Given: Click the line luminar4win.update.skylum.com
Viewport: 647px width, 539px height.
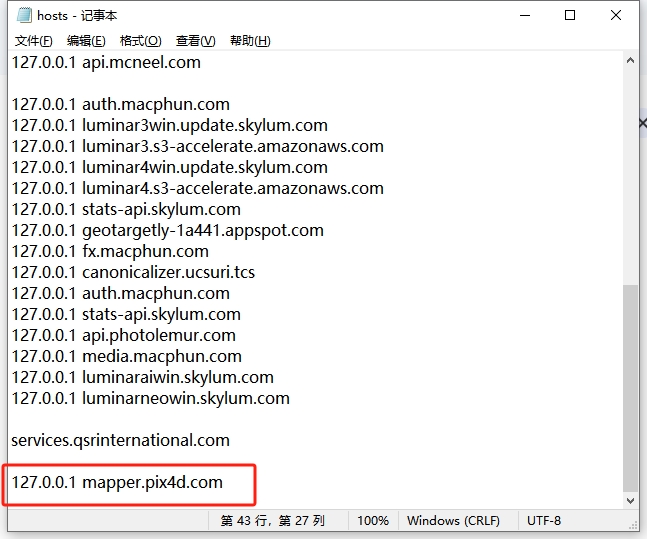Looking at the screenshot, I should click(170, 168).
